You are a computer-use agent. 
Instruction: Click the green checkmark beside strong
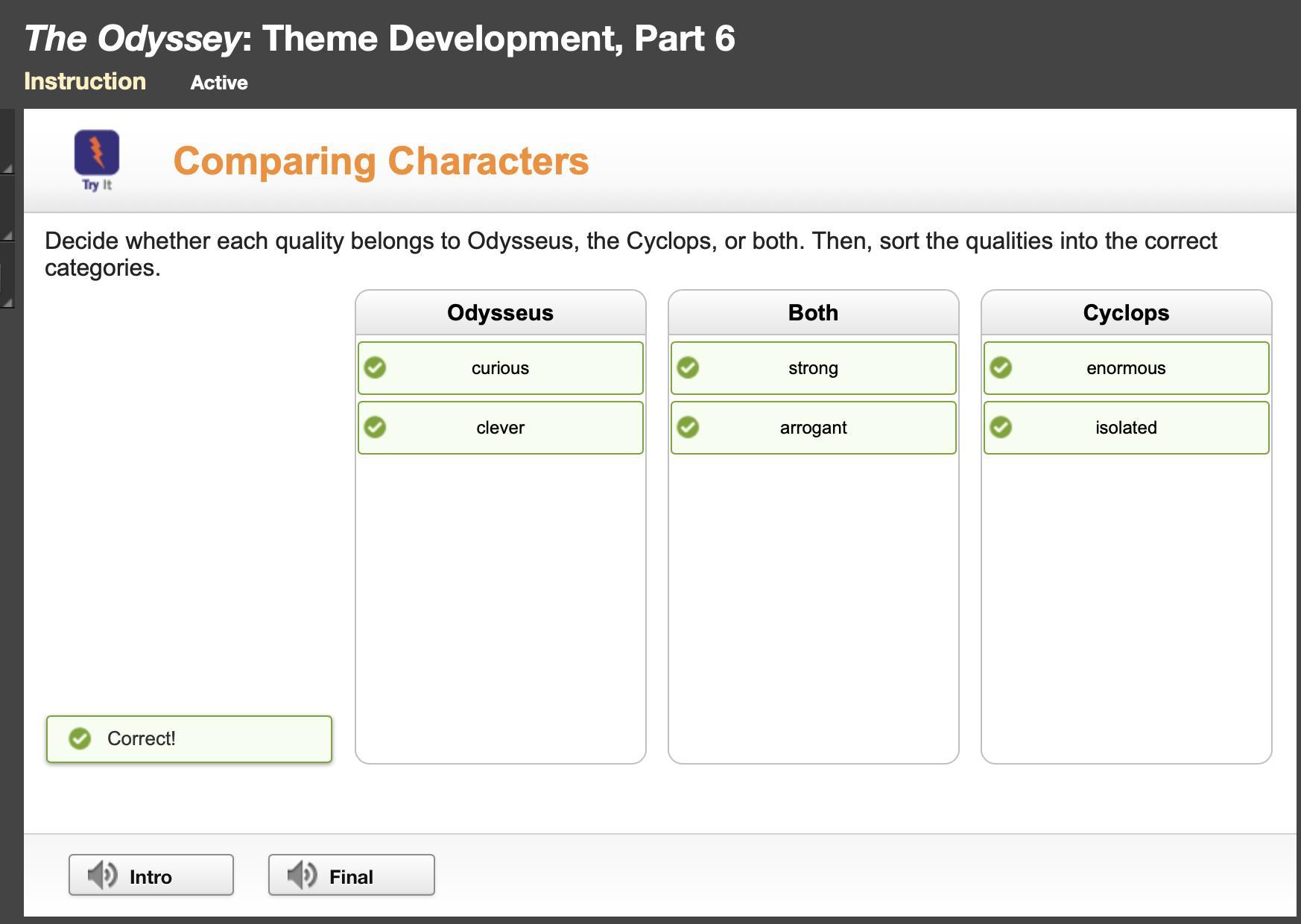[688, 367]
